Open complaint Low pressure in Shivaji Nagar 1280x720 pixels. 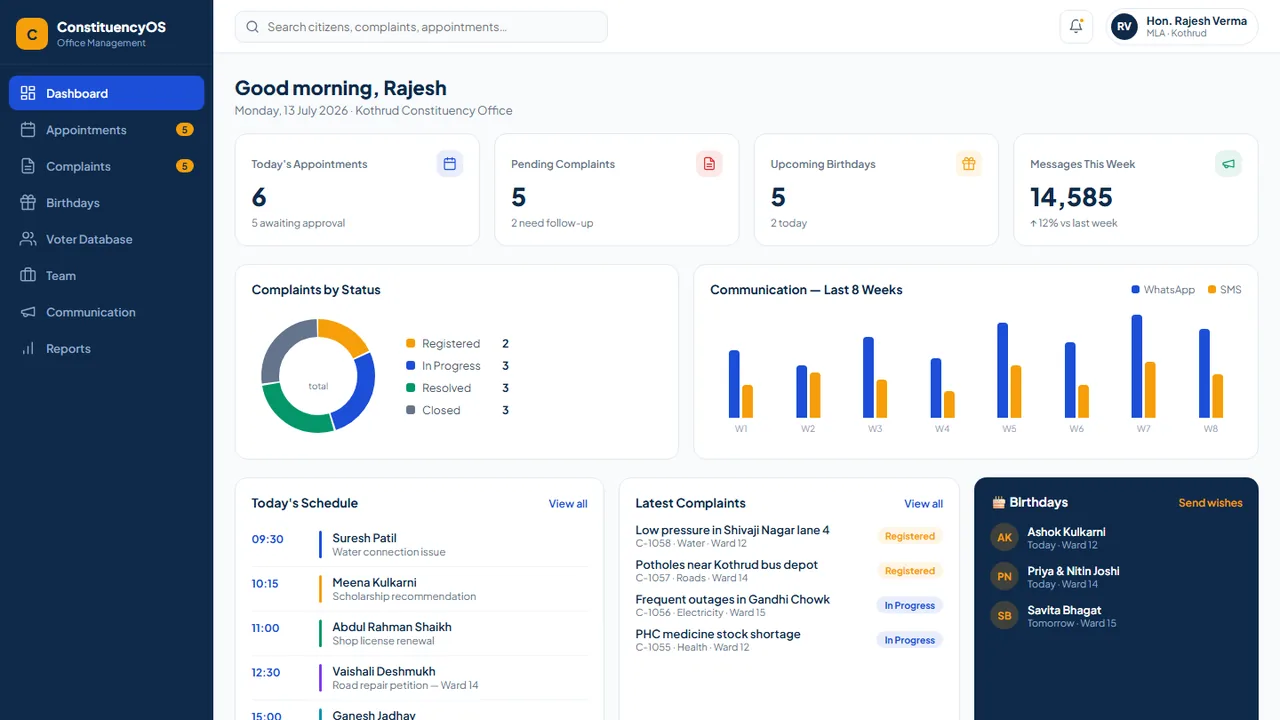click(789, 537)
